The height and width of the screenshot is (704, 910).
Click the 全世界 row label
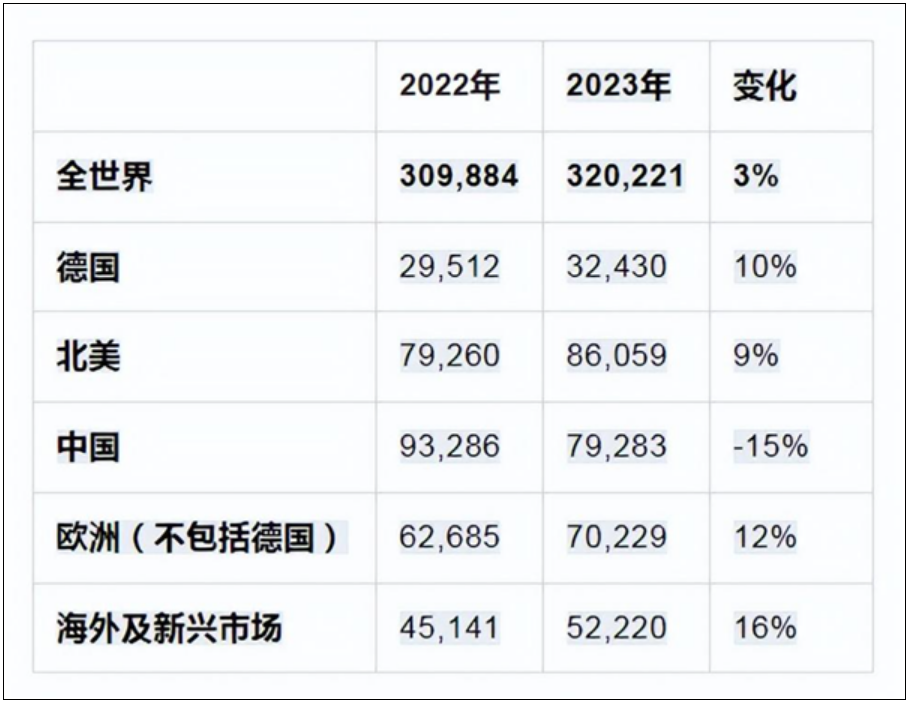click(x=104, y=176)
